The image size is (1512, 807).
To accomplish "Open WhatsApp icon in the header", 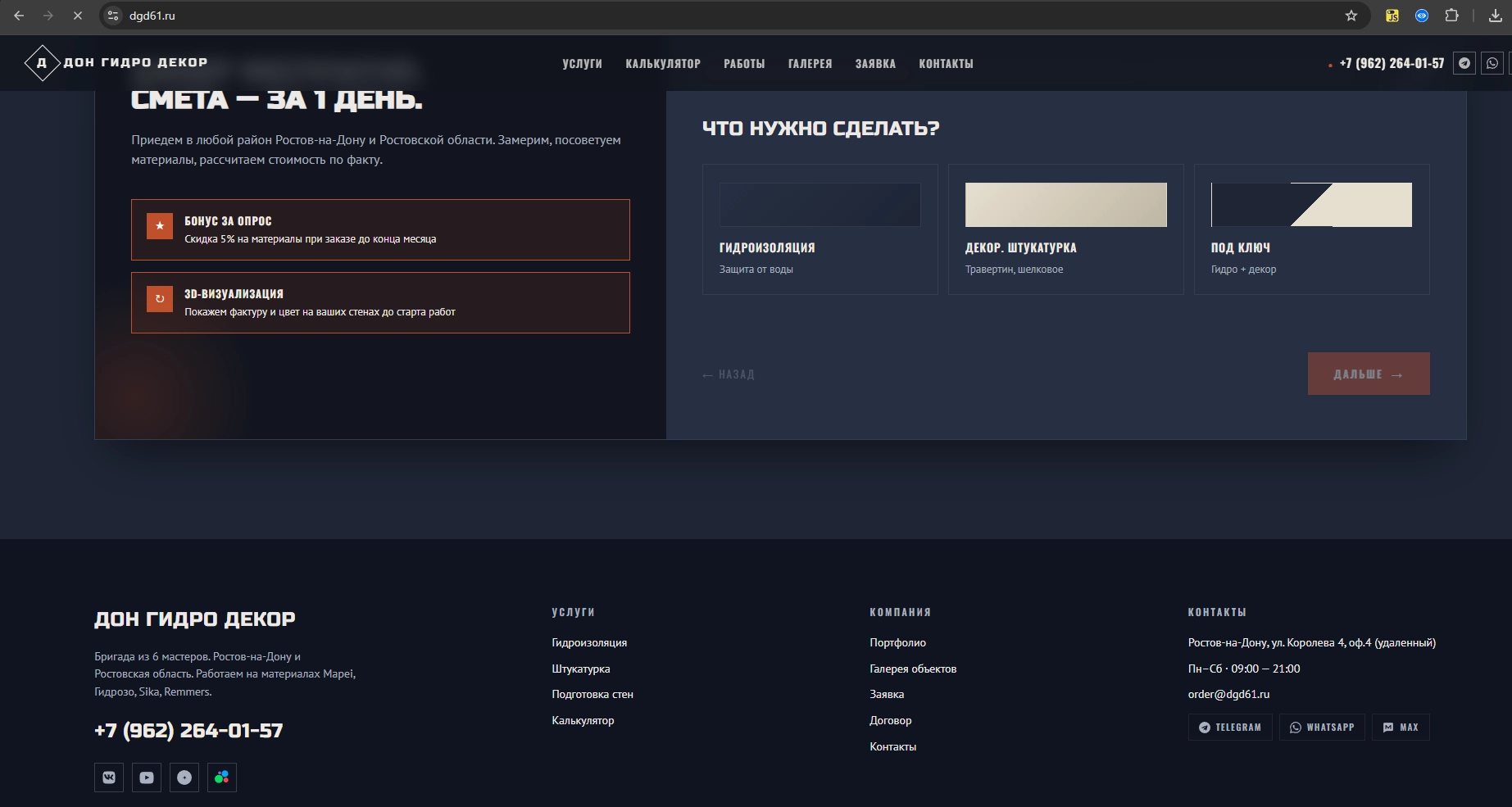I will [1492, 63].
